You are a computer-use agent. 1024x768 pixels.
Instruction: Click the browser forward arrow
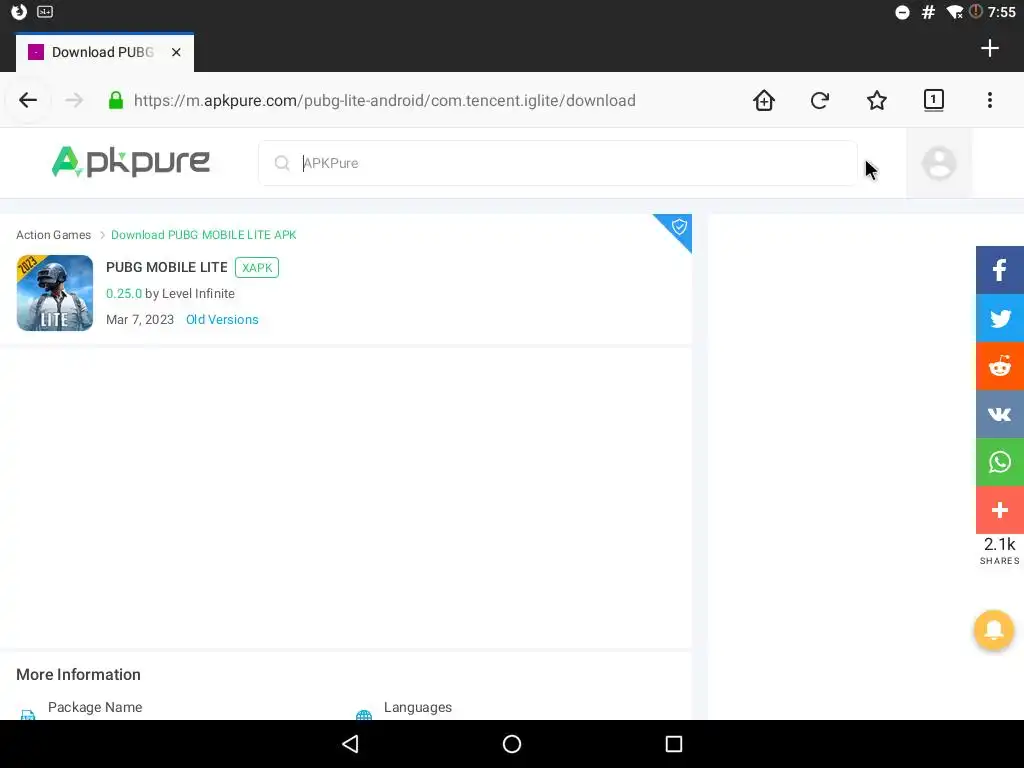click(74, 100)
